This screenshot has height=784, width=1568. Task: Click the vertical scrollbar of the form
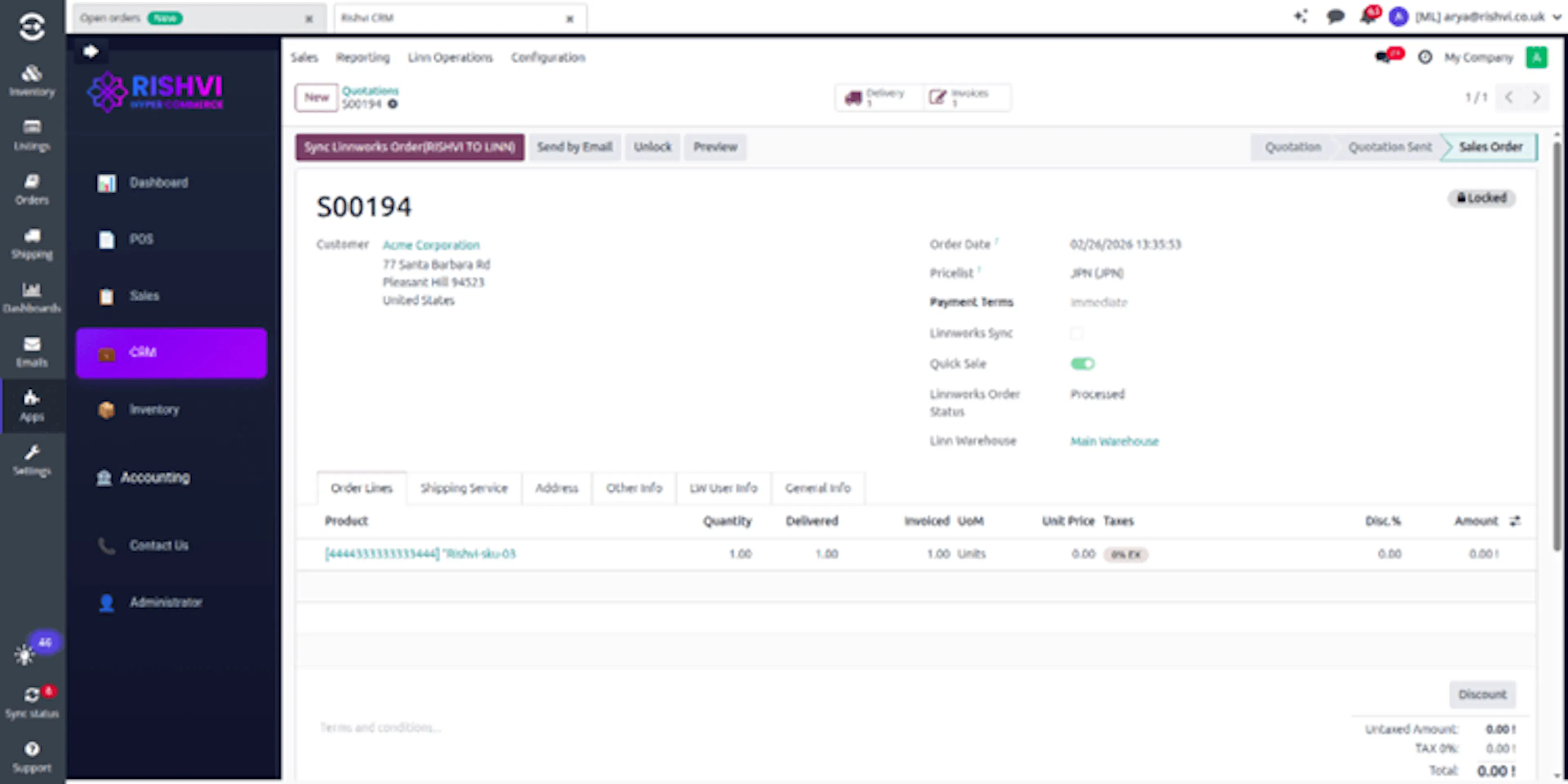pyautogui.click(x=1557, y=347)
